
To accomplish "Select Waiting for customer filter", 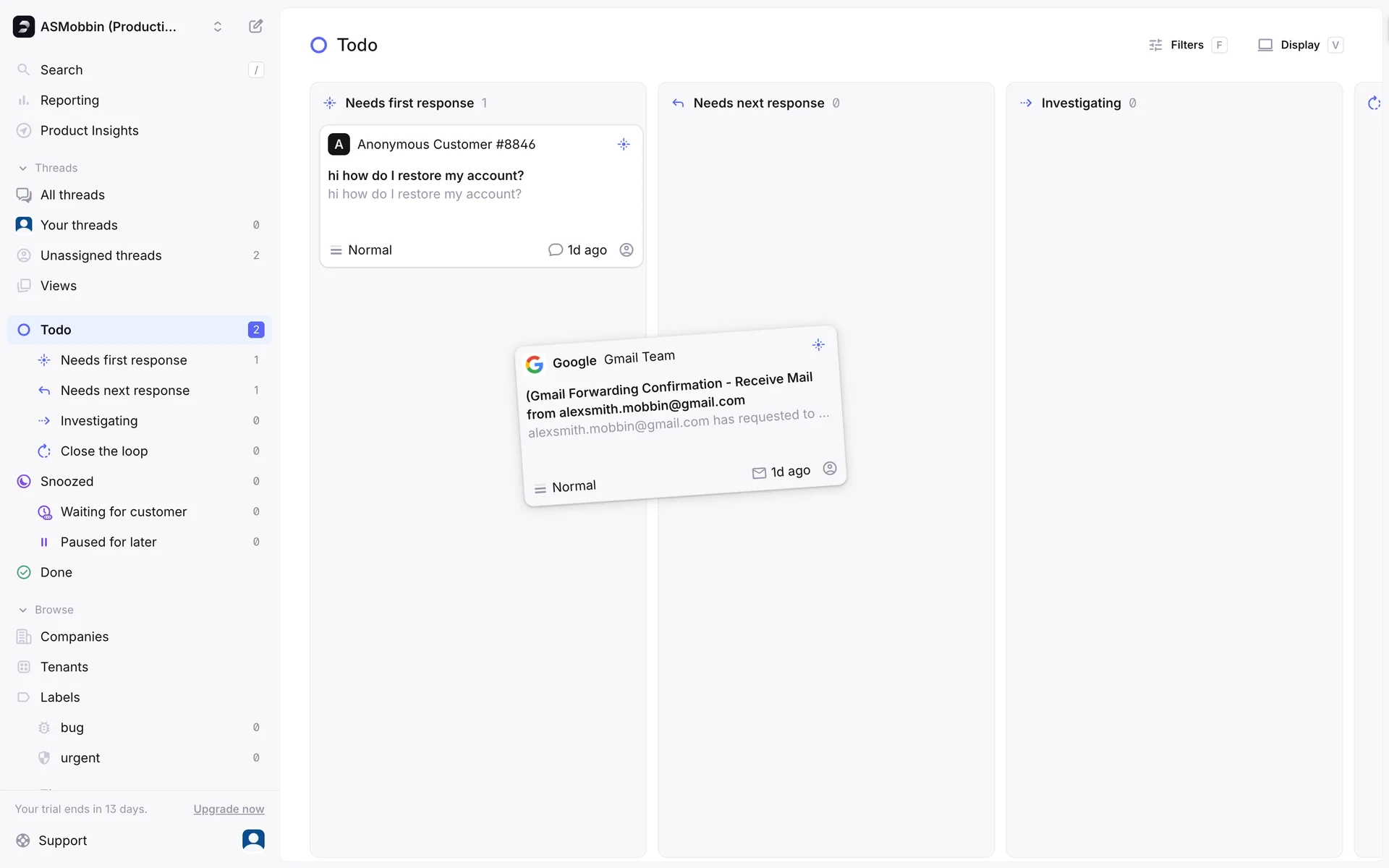I will coord(123,512).
